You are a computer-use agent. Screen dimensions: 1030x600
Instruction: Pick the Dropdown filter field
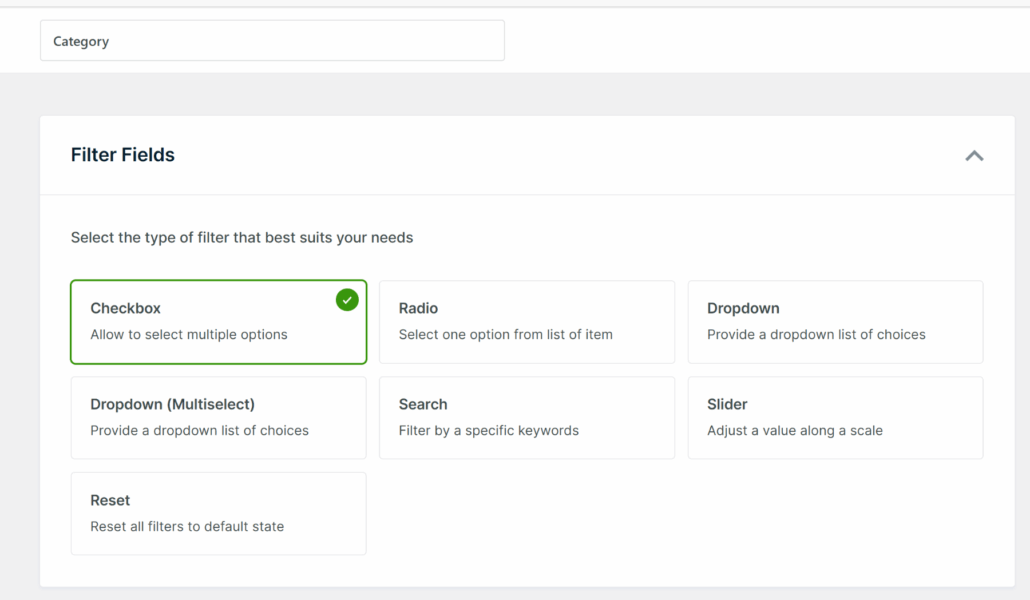(x=835, y=321)
